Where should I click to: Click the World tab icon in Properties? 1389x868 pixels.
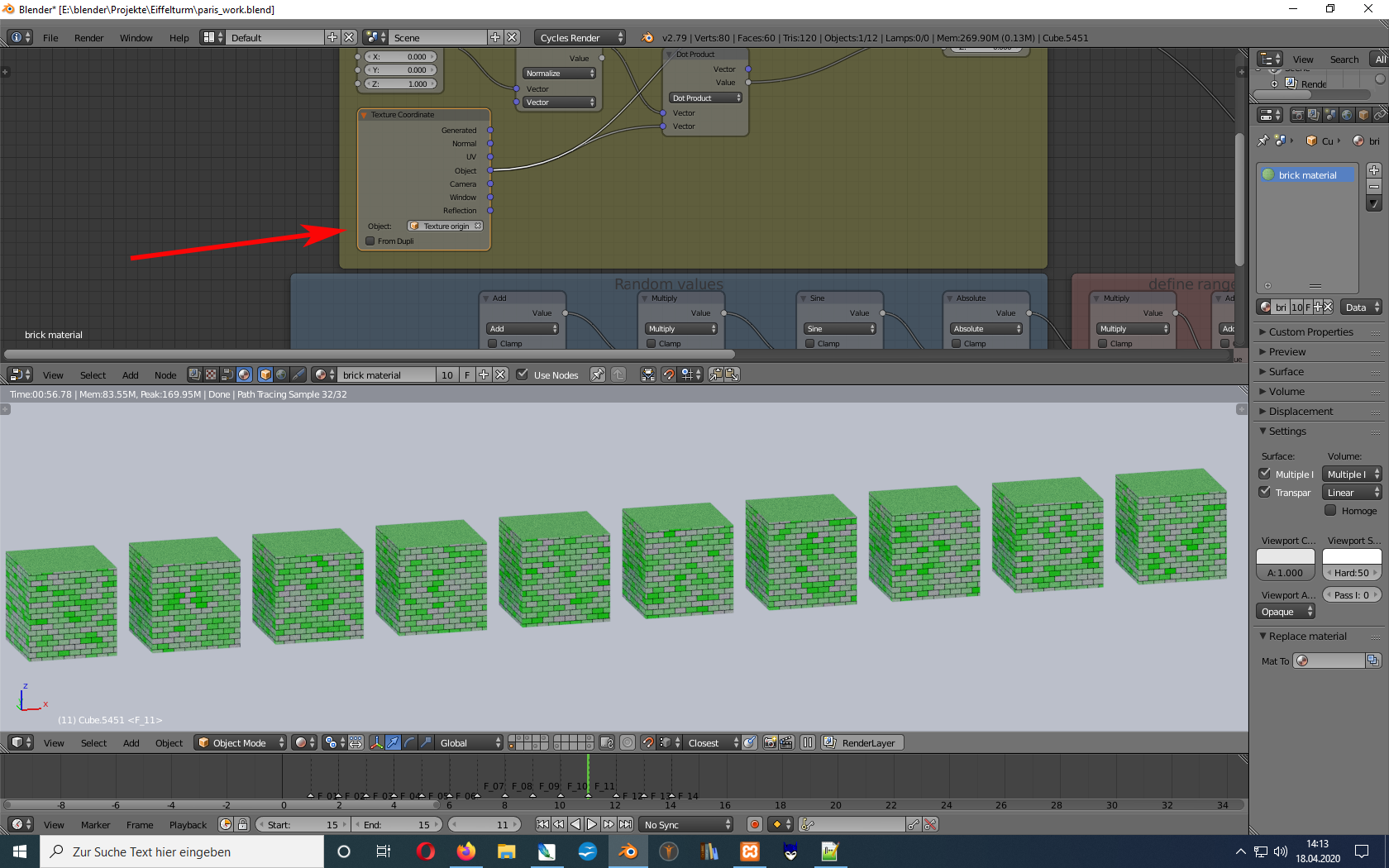[1347, 115]
